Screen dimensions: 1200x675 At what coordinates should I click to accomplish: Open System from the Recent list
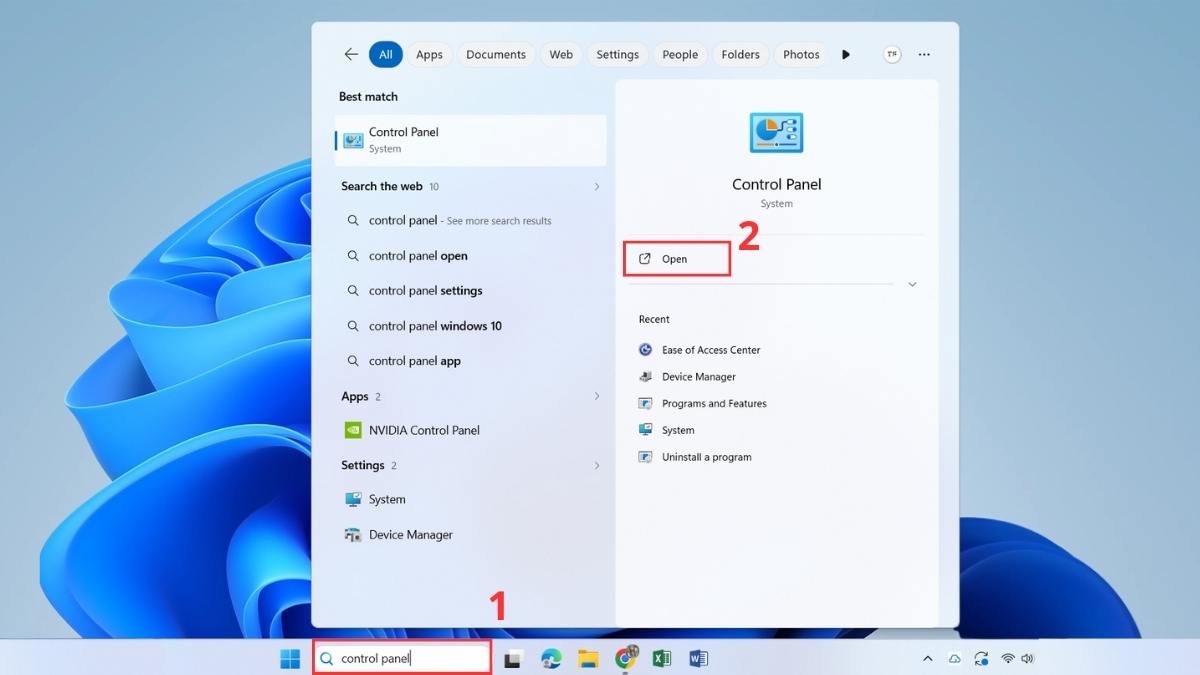[677, 430]
